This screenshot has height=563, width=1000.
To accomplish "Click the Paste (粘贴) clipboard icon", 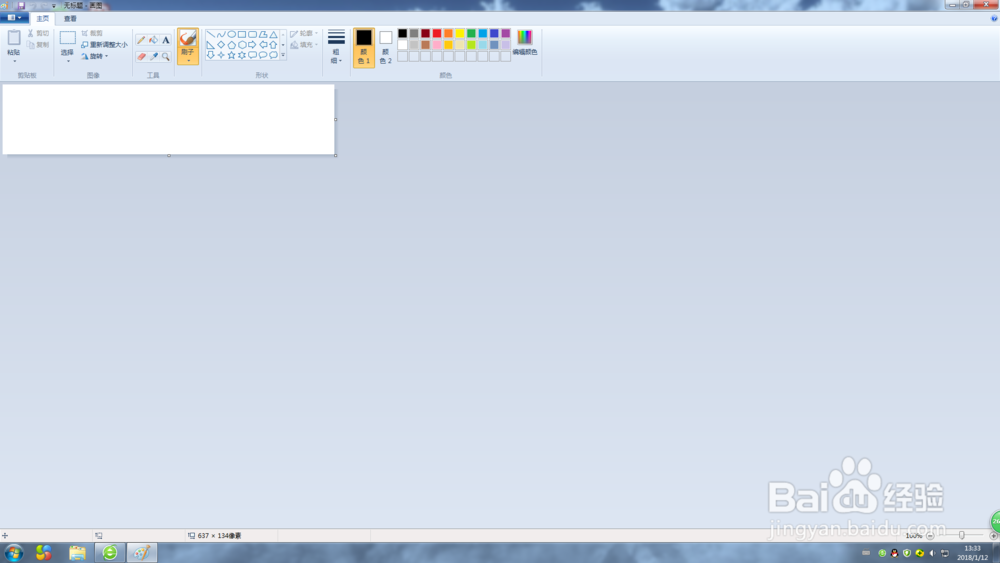I will pos(13,38).
